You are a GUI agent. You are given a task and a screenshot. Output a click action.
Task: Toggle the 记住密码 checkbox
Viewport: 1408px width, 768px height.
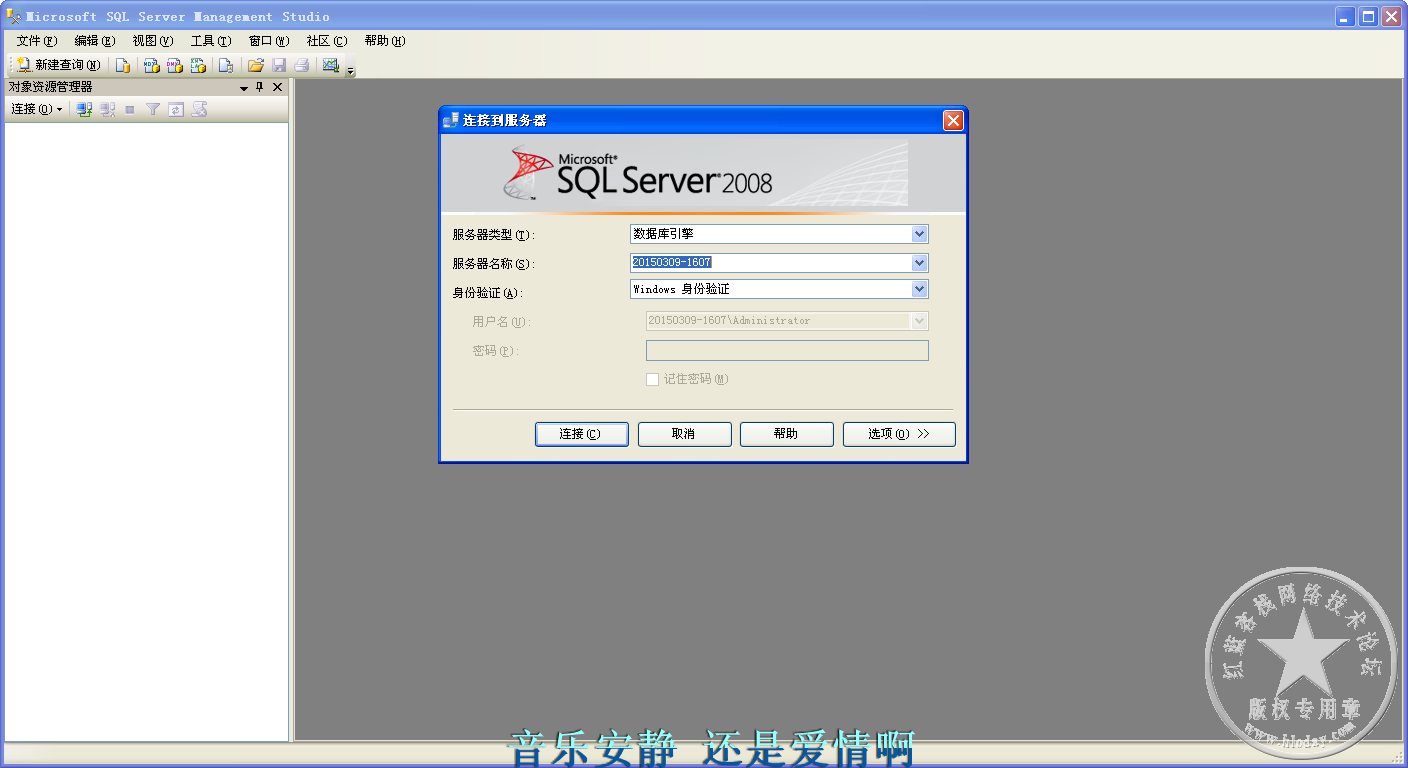click(x=653, y=379)
